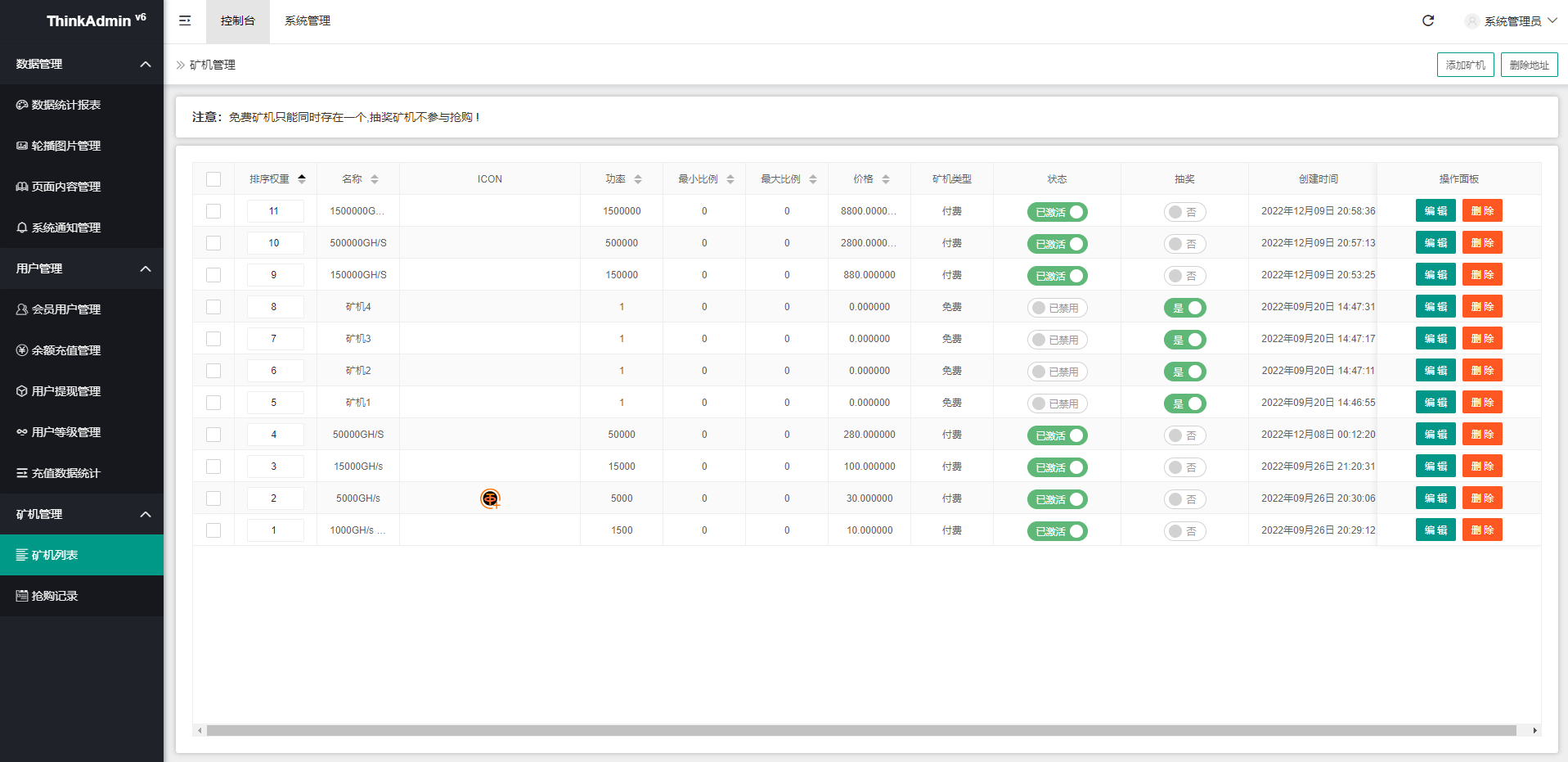Open 抢购记录 in the sidebar
This screenshot has height=762, width=1568.
(54, 596)
